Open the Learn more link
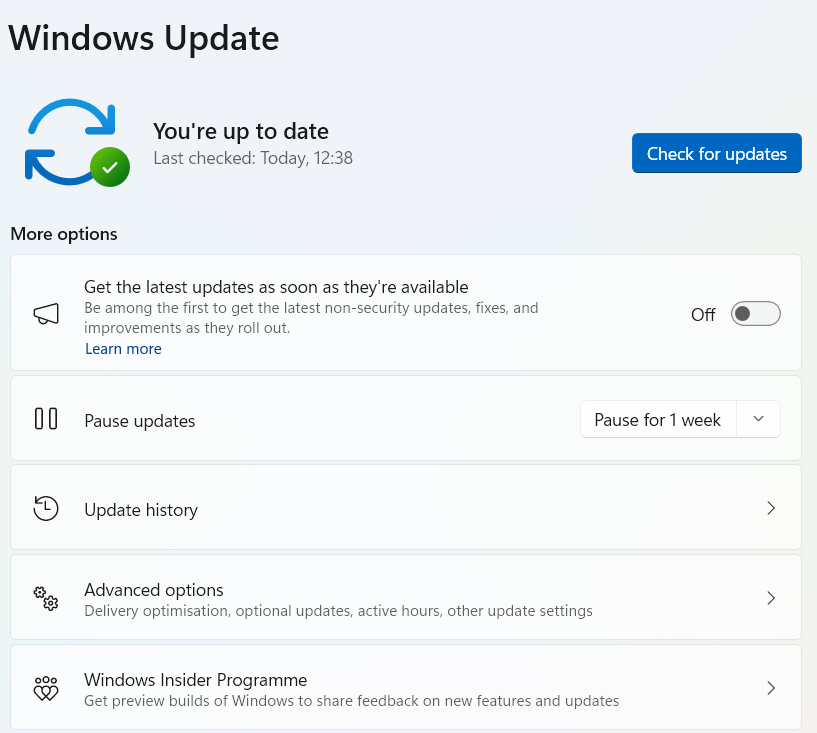 [x=123, y=348]
